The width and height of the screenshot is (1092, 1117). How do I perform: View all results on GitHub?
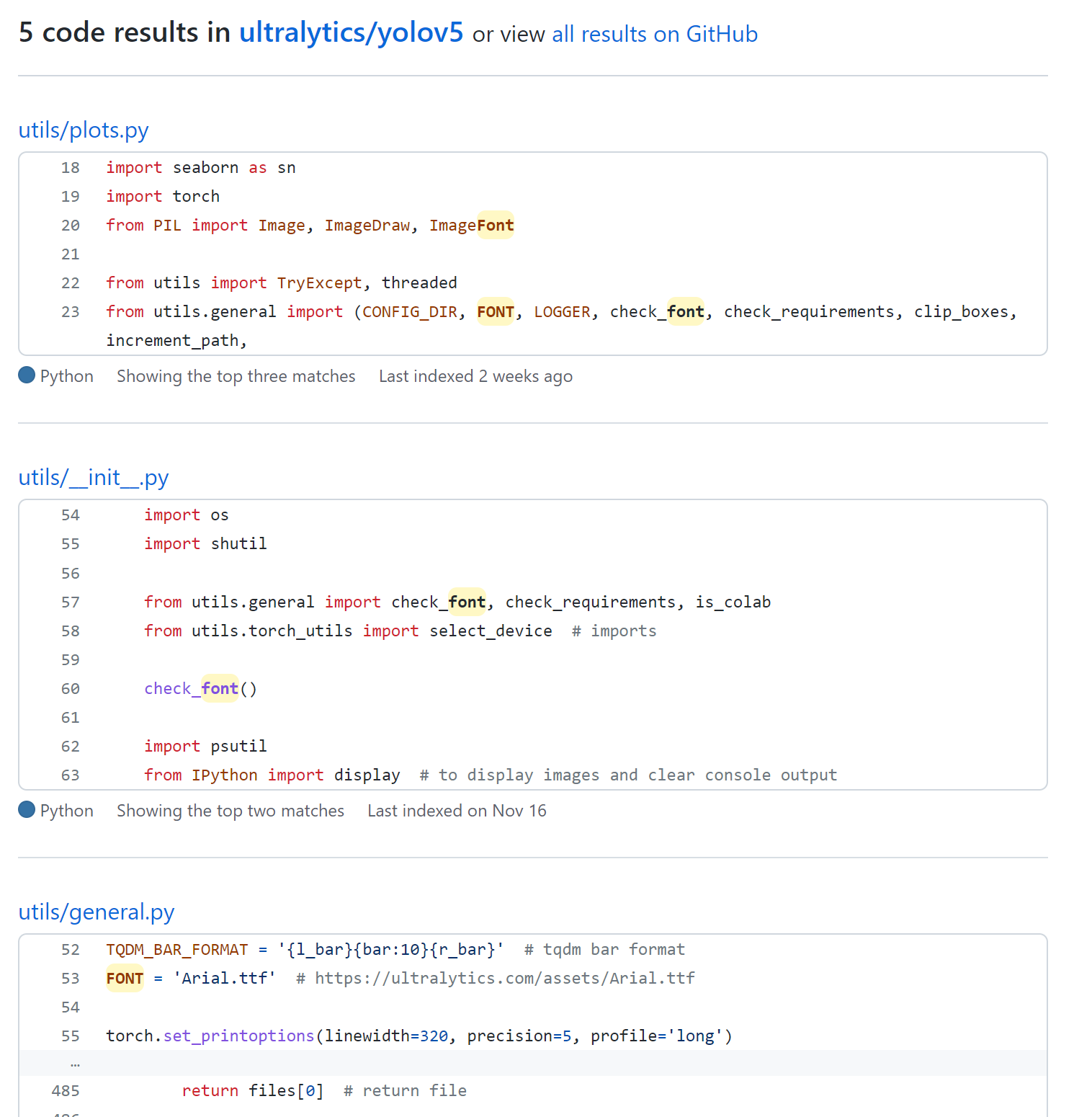[x=654, y=34]
